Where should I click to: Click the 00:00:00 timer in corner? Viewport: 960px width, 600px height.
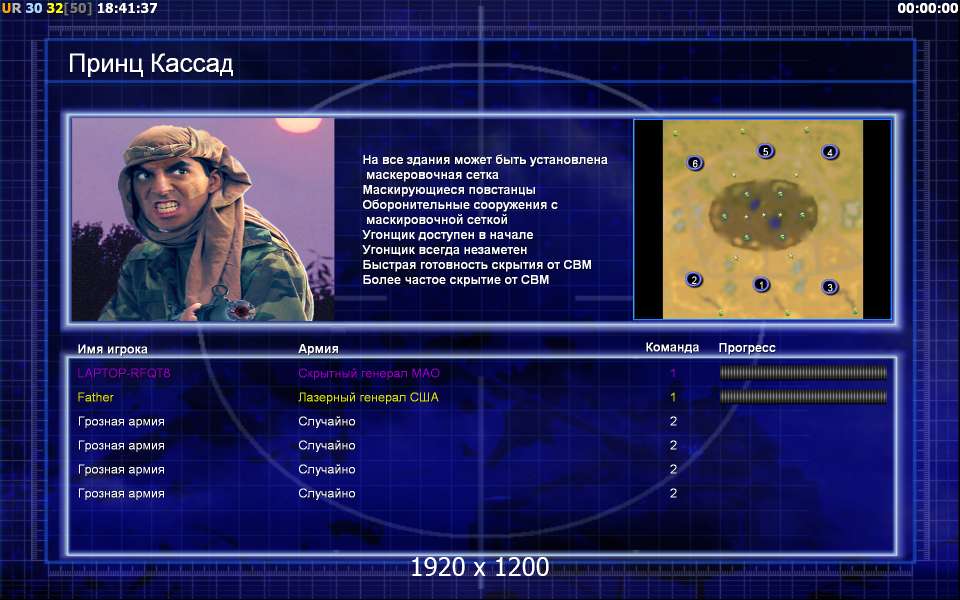pos(927,8)
